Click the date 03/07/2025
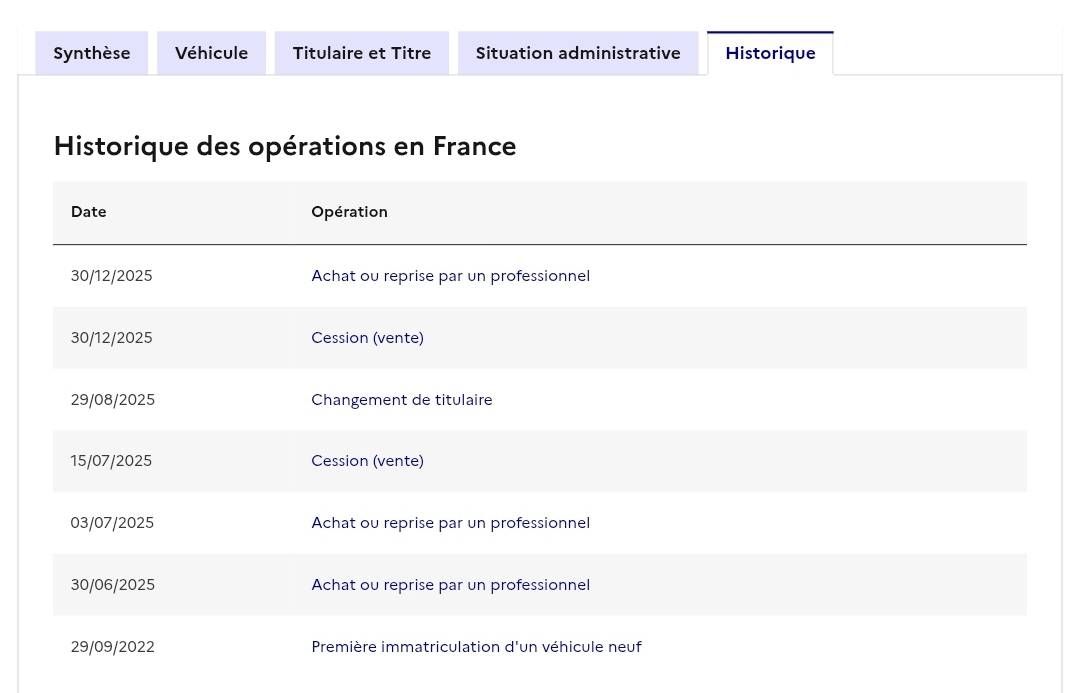This screenshot has height=693, width=1079. click(x=112, y=523)
